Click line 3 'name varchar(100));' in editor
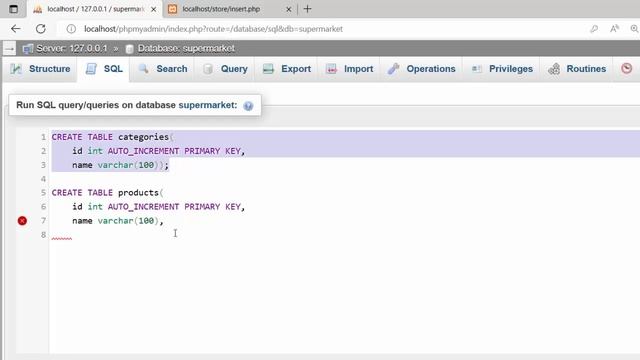Viewport: 640px width, 360px height. (120, 165)
